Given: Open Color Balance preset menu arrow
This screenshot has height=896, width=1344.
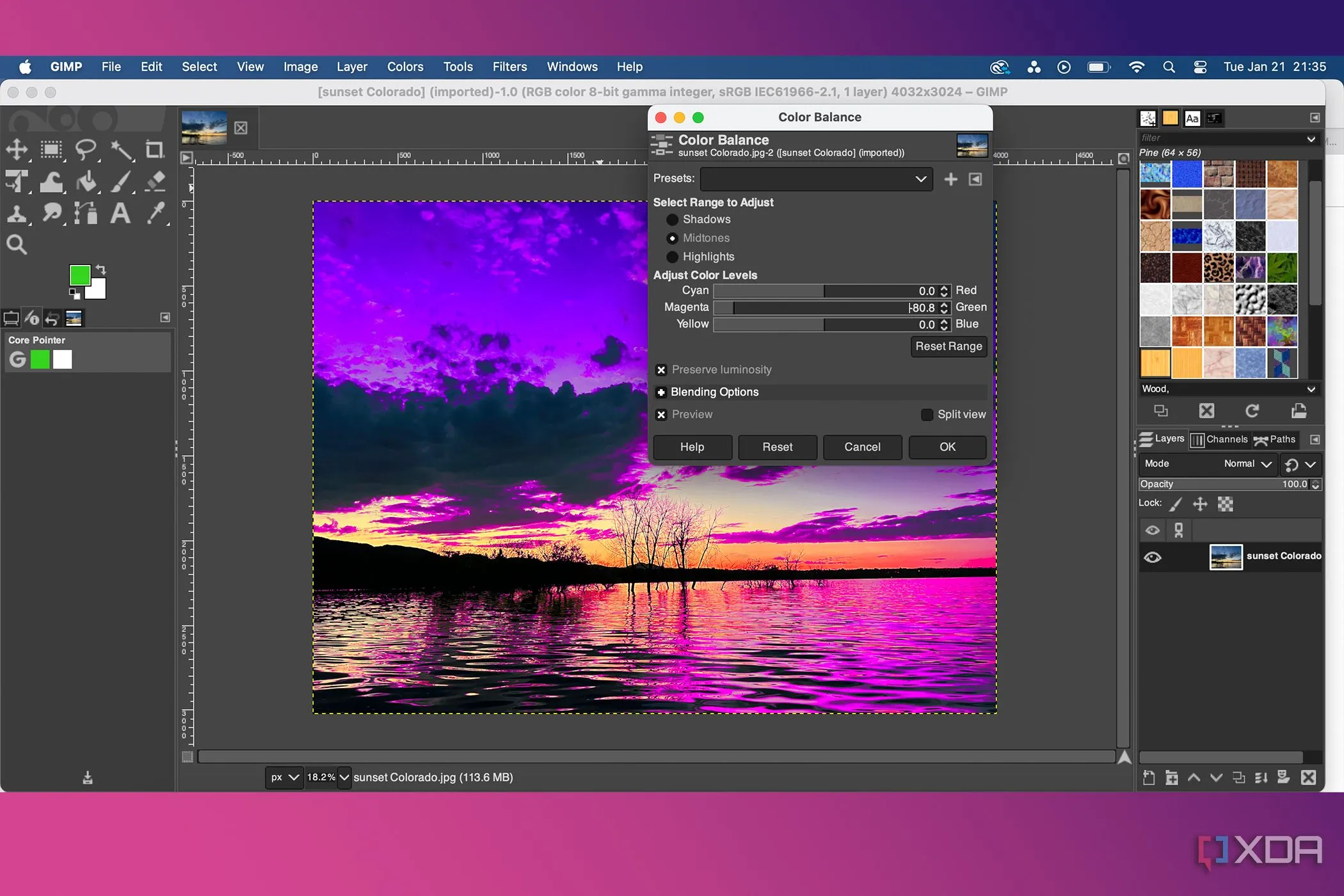Looking at the screenshot, I should coord(975,179).
